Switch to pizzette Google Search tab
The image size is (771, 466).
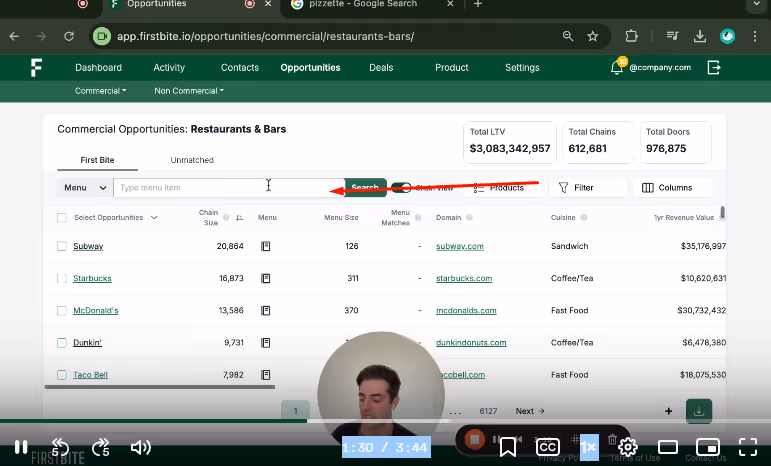[x=371, y=5]
